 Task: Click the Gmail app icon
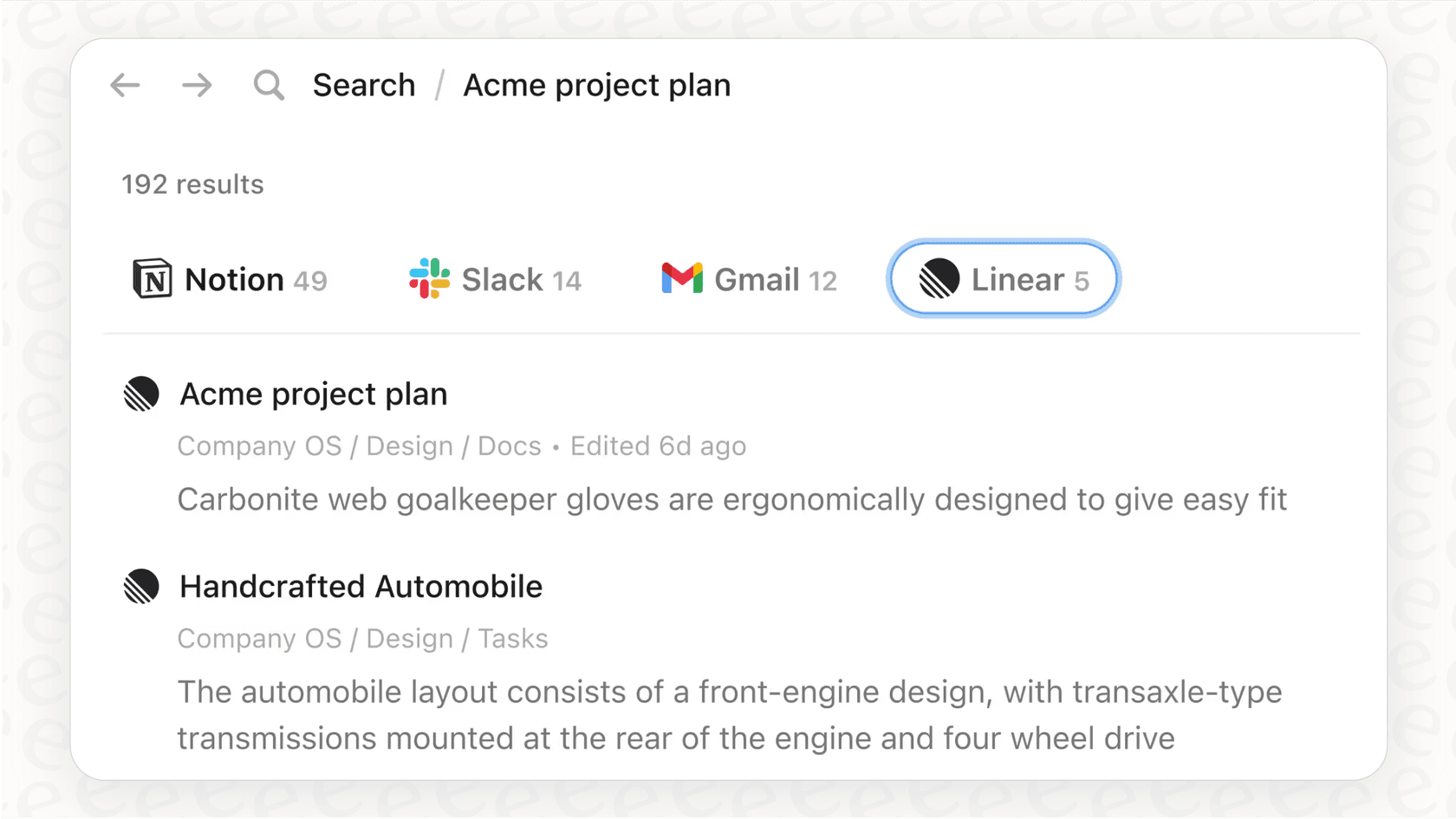pos(683,279)
